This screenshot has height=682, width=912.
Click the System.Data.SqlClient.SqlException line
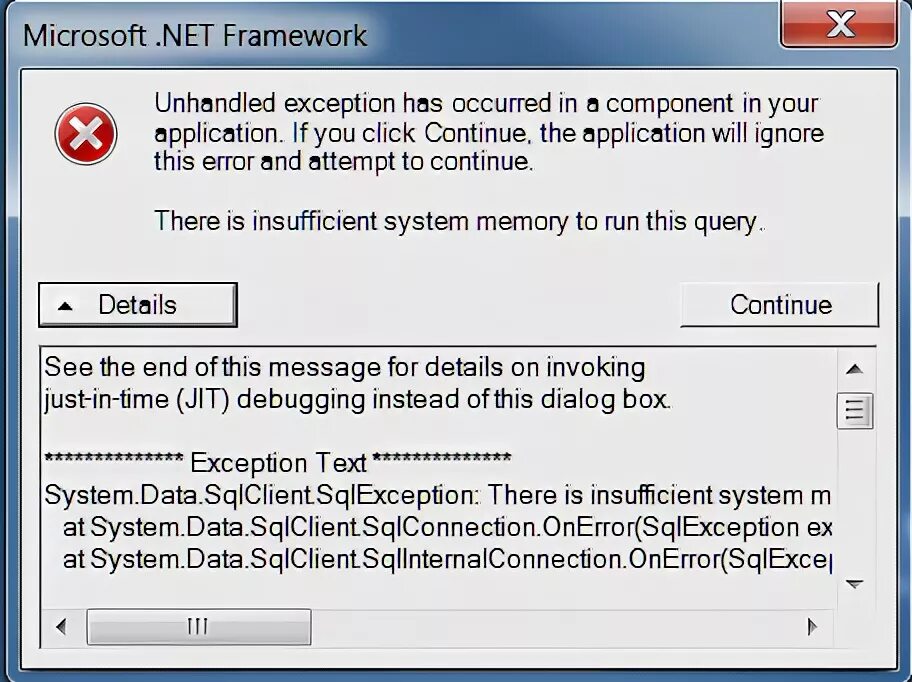pyautogui.click(x=437, y=495)
